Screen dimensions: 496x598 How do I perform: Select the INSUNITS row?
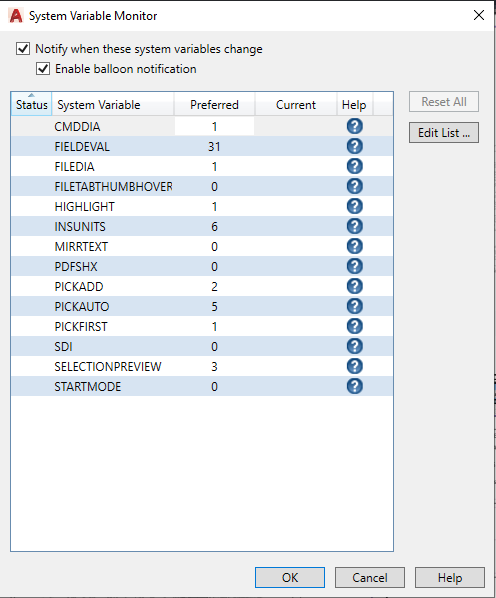tap(202, 226)
